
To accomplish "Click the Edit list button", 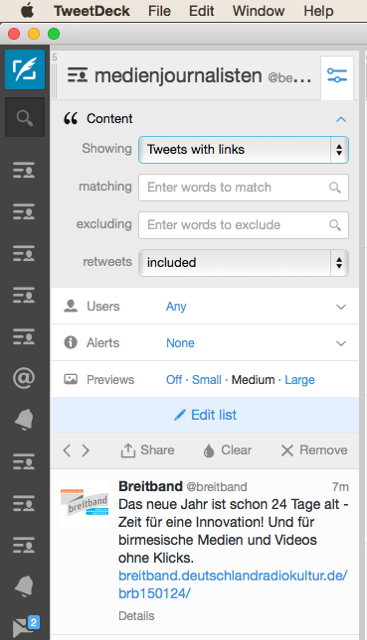I will click(205, 415).
